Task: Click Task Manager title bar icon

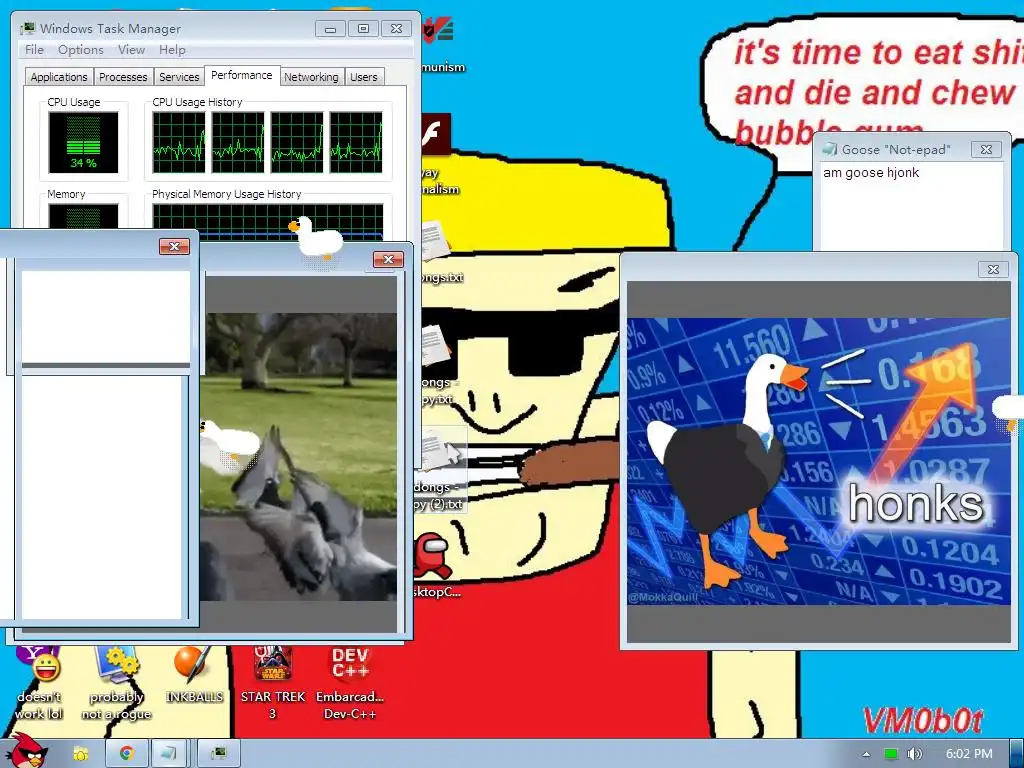Action: coord(27,28)
